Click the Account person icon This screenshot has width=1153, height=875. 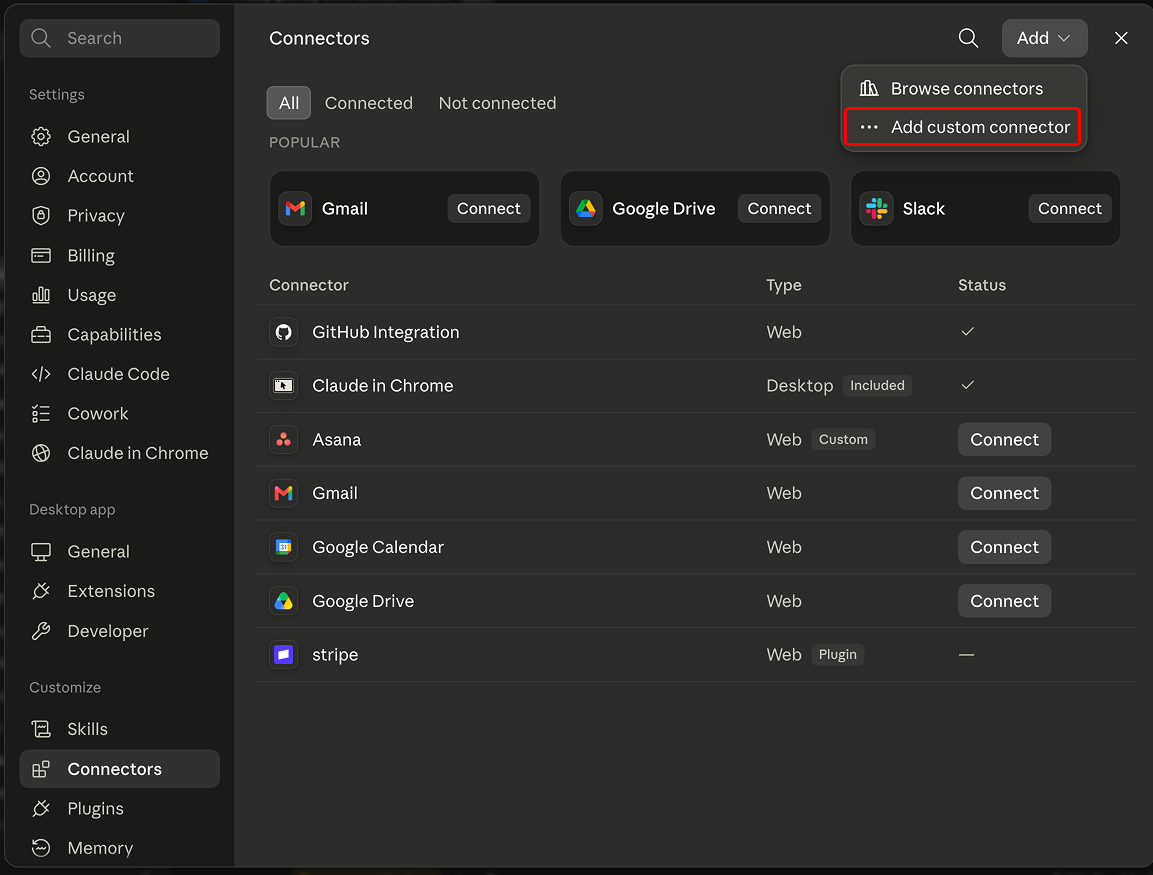41,176
